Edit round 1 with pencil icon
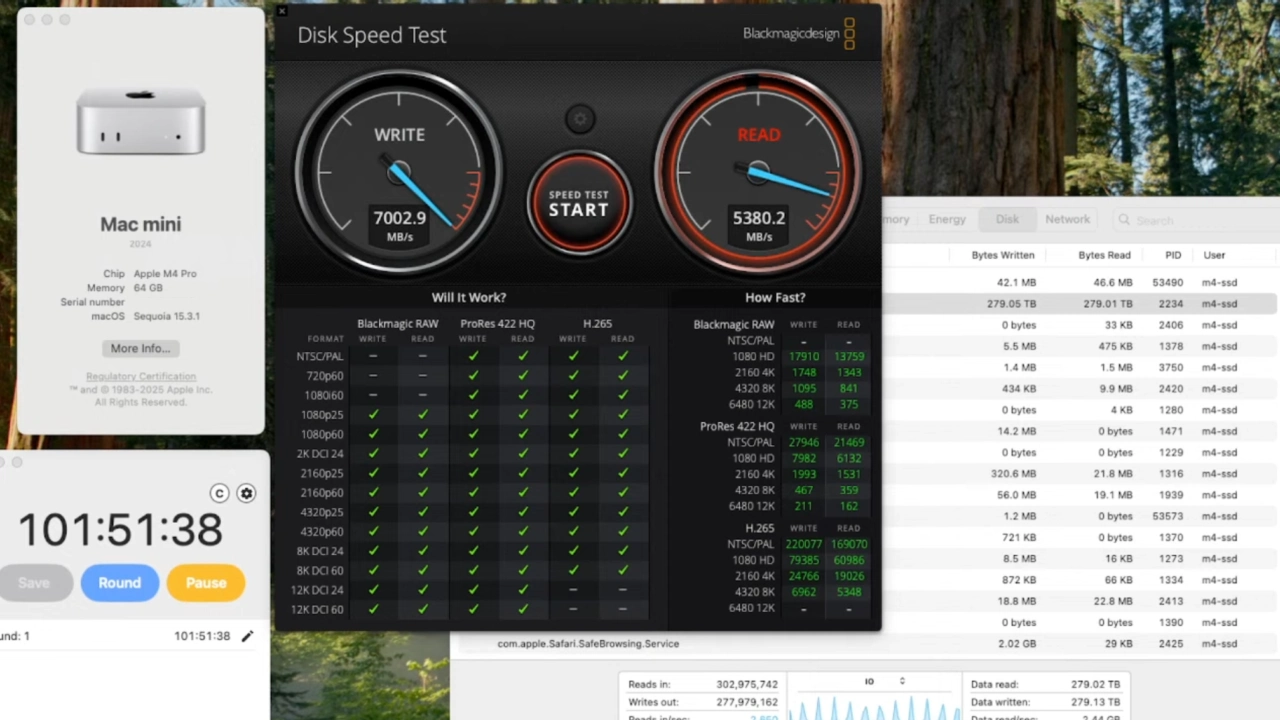1280x720 pixels. 247,636
